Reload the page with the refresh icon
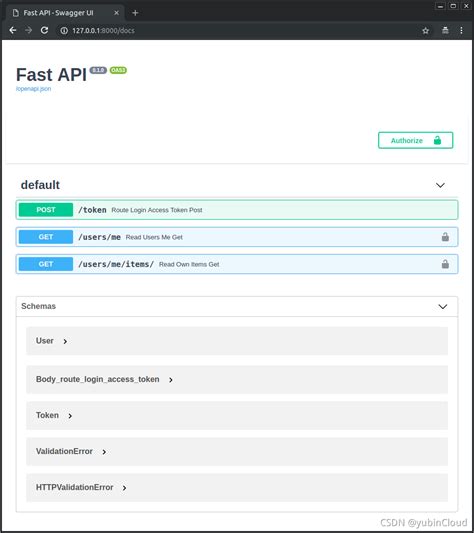The height and width of the screenshot is (533, 474). click(x=45, y=30)
